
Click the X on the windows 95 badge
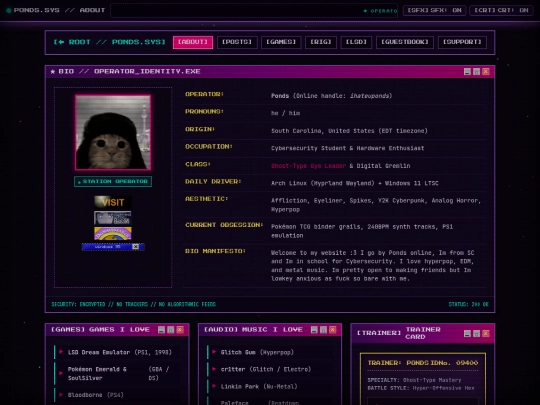coord(136,247)
